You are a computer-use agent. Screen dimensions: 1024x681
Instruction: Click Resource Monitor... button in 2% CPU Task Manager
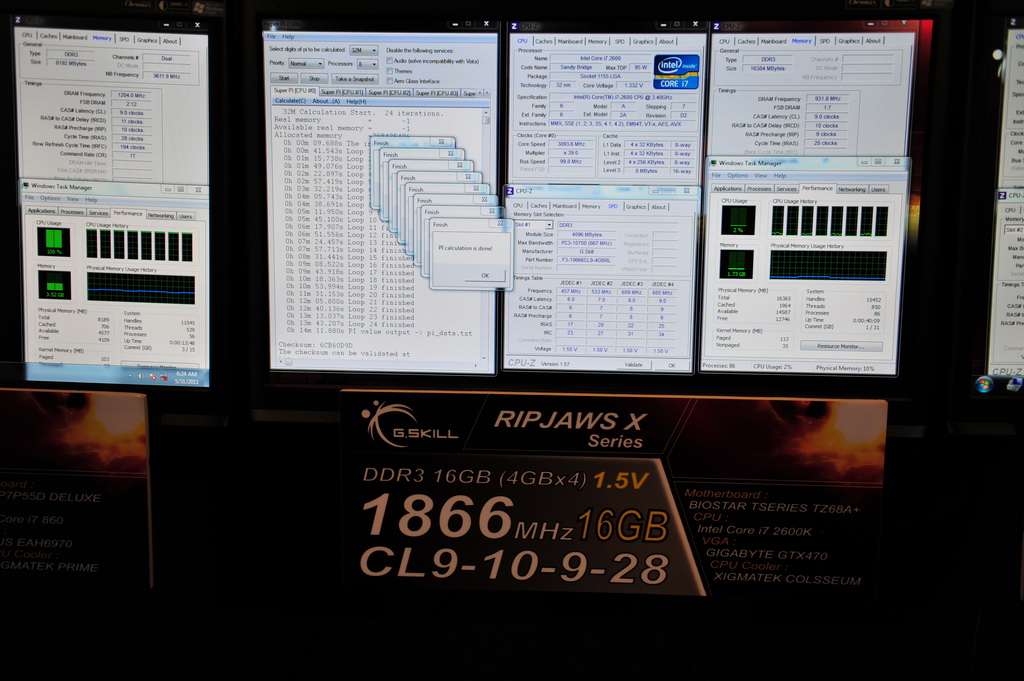[840, 346]
